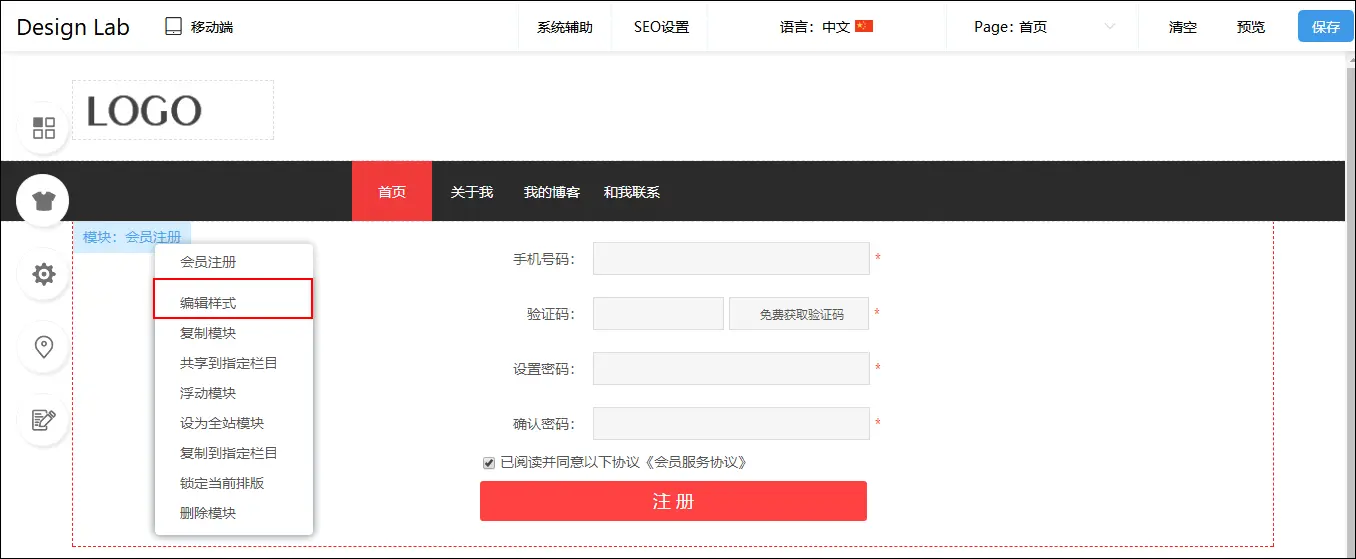Viewport: 1356px width, 559px height.
Task: Click the LOGO image placeholder
Action: [x=172, y=111]
